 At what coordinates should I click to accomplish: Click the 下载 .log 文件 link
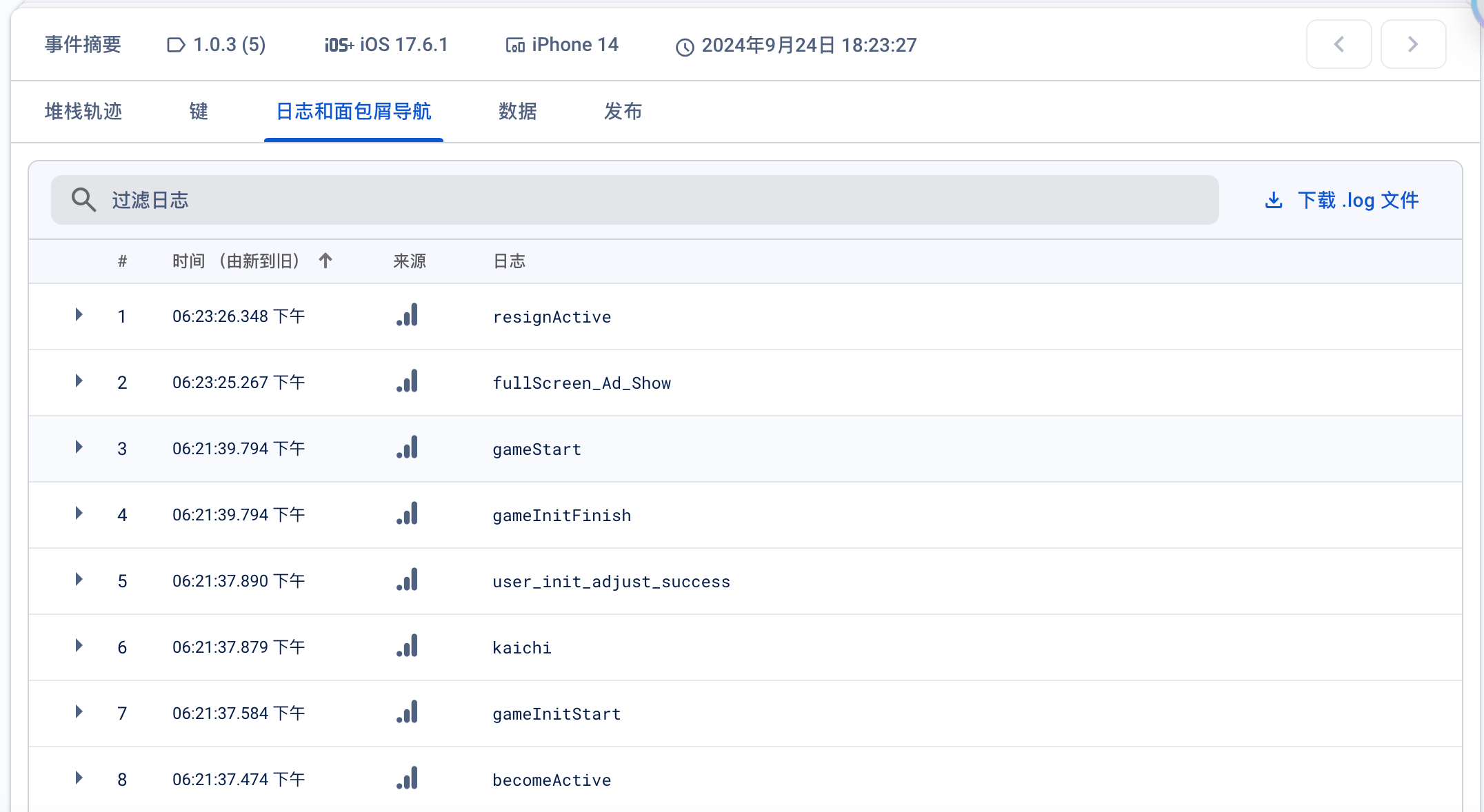1357,200
